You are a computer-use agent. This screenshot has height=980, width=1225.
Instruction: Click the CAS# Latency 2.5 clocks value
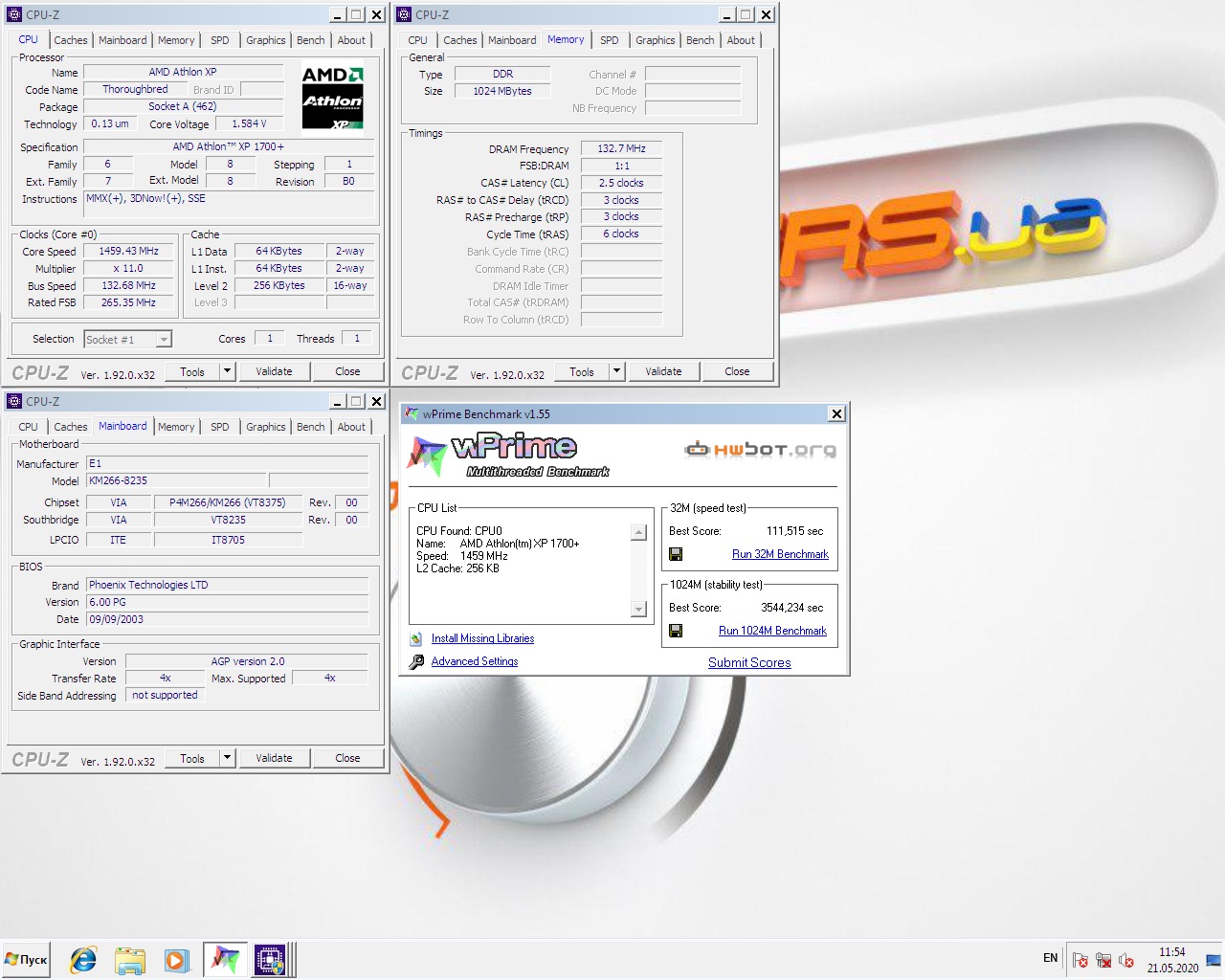click(x=622, y=183)
